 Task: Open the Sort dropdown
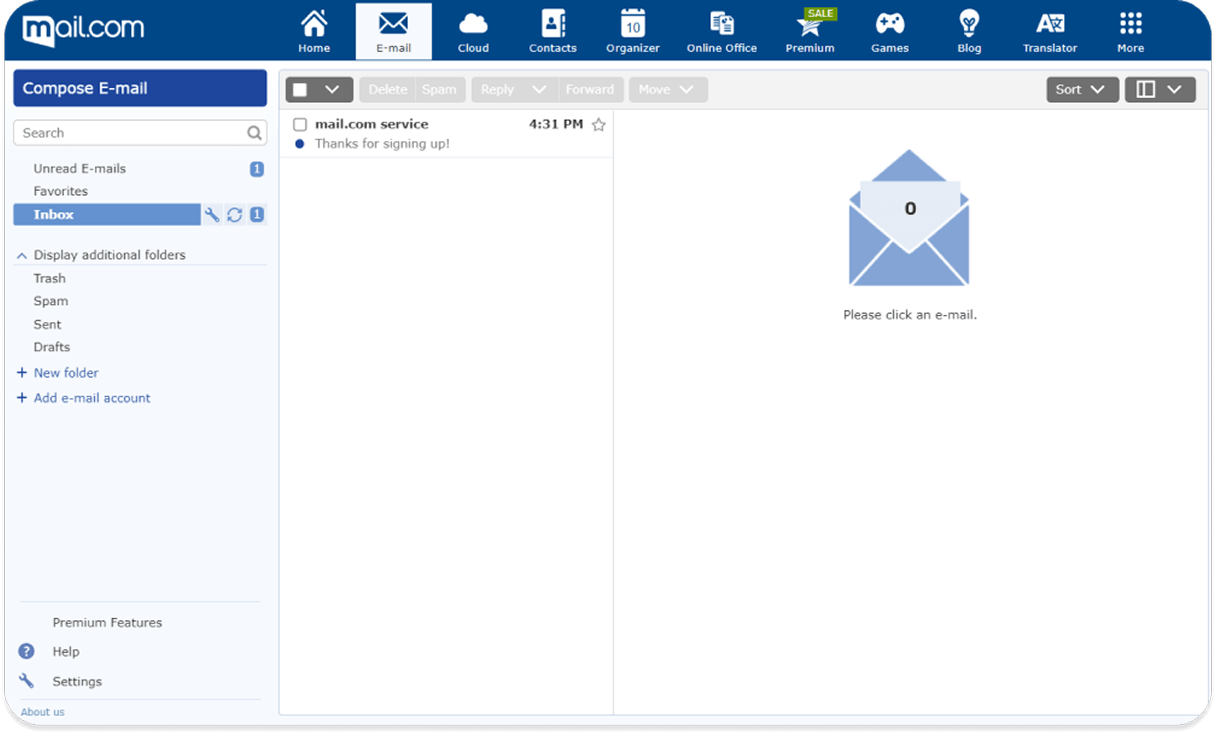tap(1083, 90)
